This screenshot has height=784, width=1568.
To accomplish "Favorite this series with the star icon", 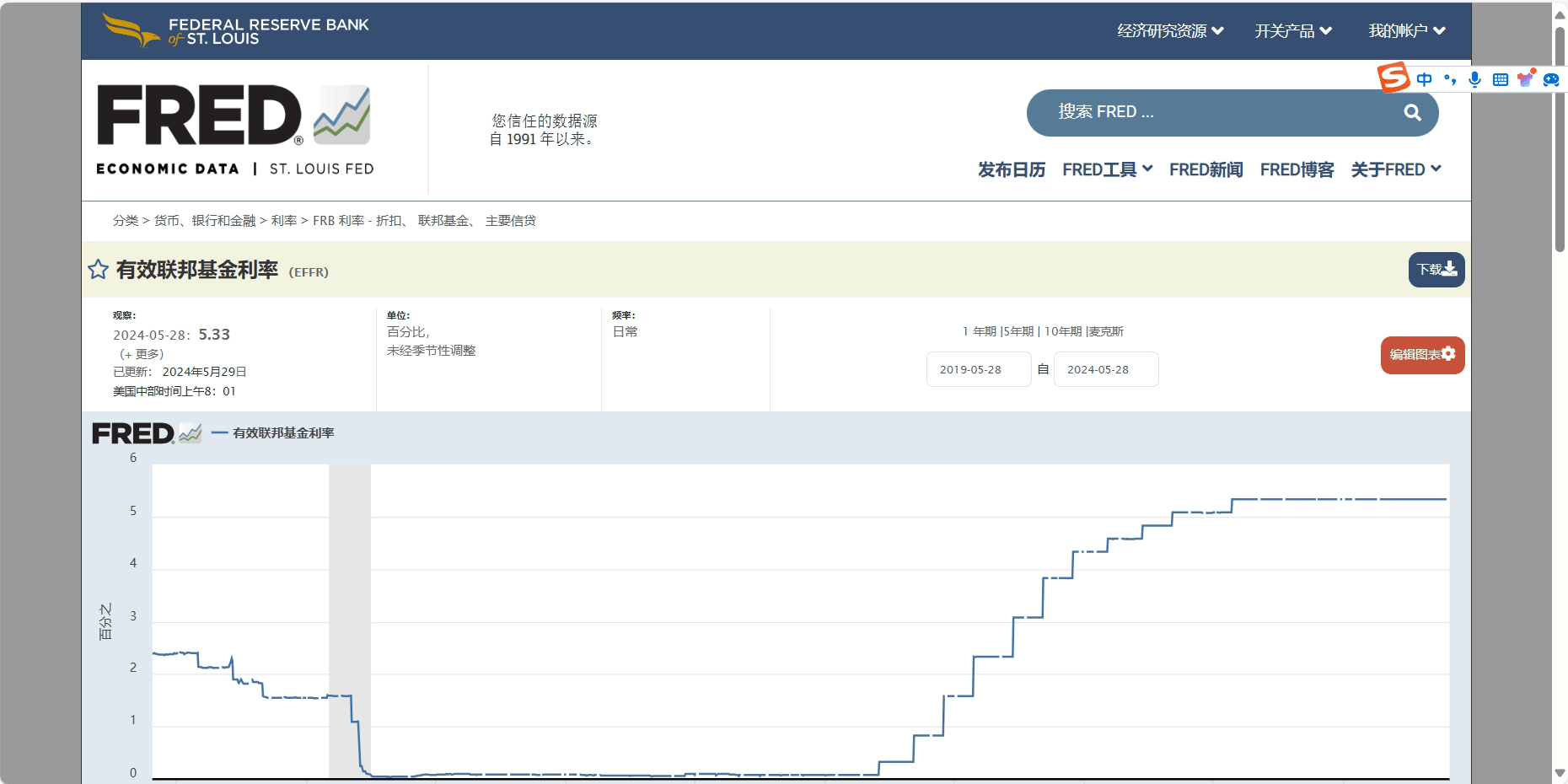I will pos(98,270).
